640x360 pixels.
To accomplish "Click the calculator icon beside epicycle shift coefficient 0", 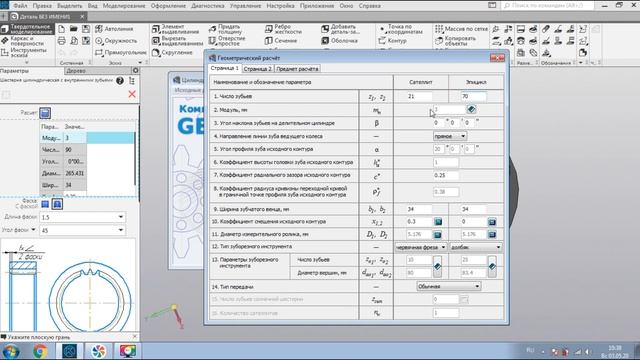I will 492,222.
